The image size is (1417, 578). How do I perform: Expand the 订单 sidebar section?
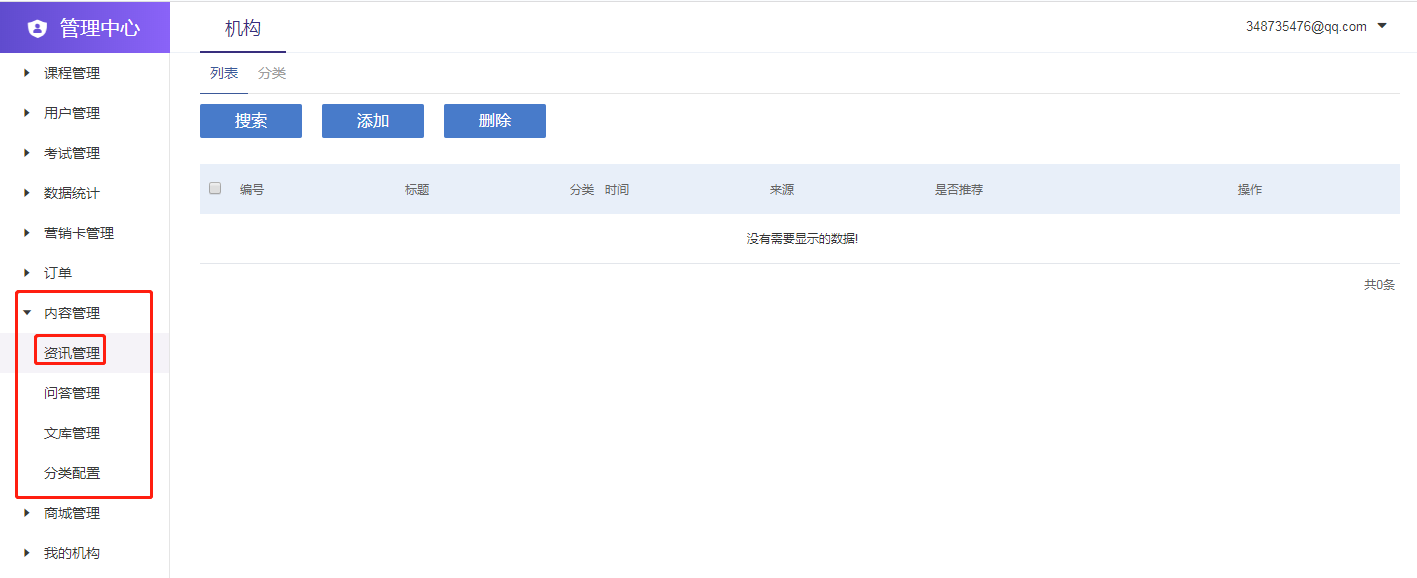click(x=57, y=273)
